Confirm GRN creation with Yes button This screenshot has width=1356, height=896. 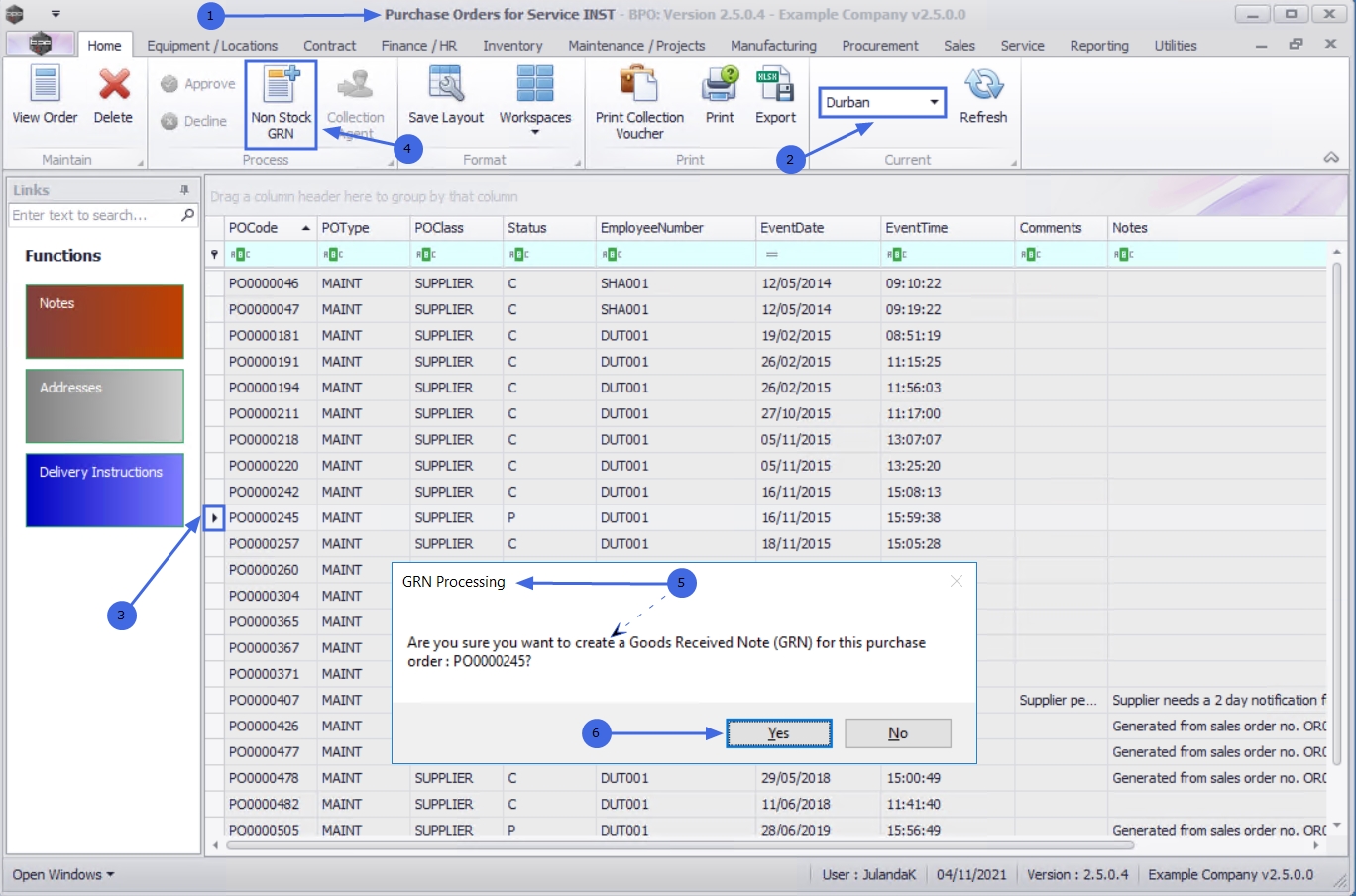(778, 733)
